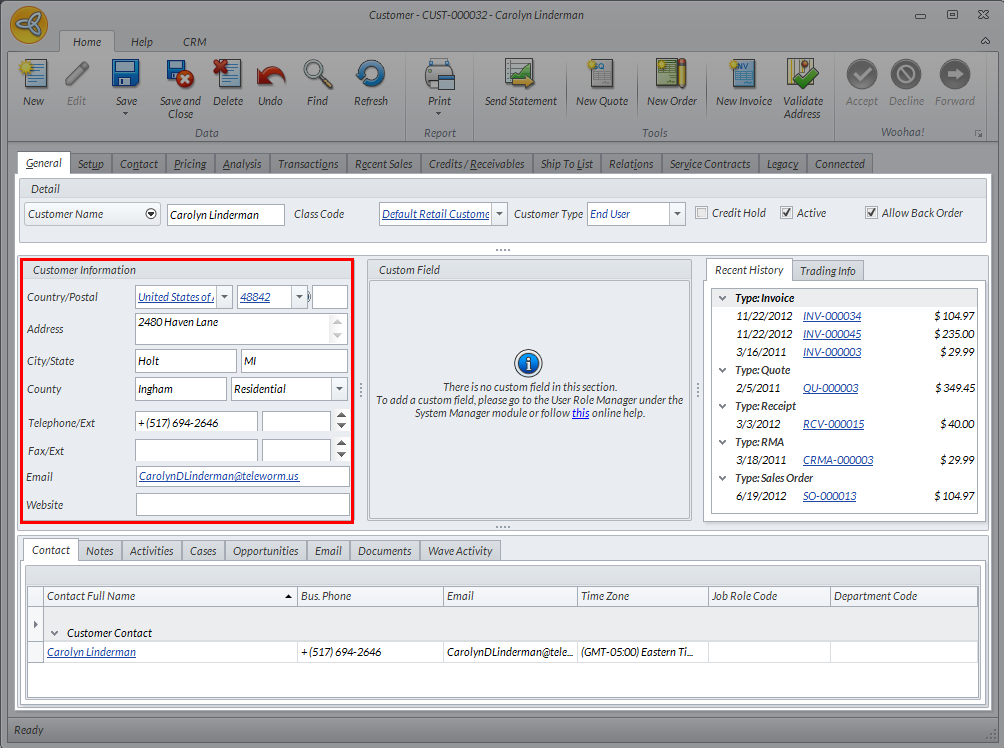Open the Carolyn Linderman contact link
This screenshot has height=748, width=1004.
(x=91, y=652)
